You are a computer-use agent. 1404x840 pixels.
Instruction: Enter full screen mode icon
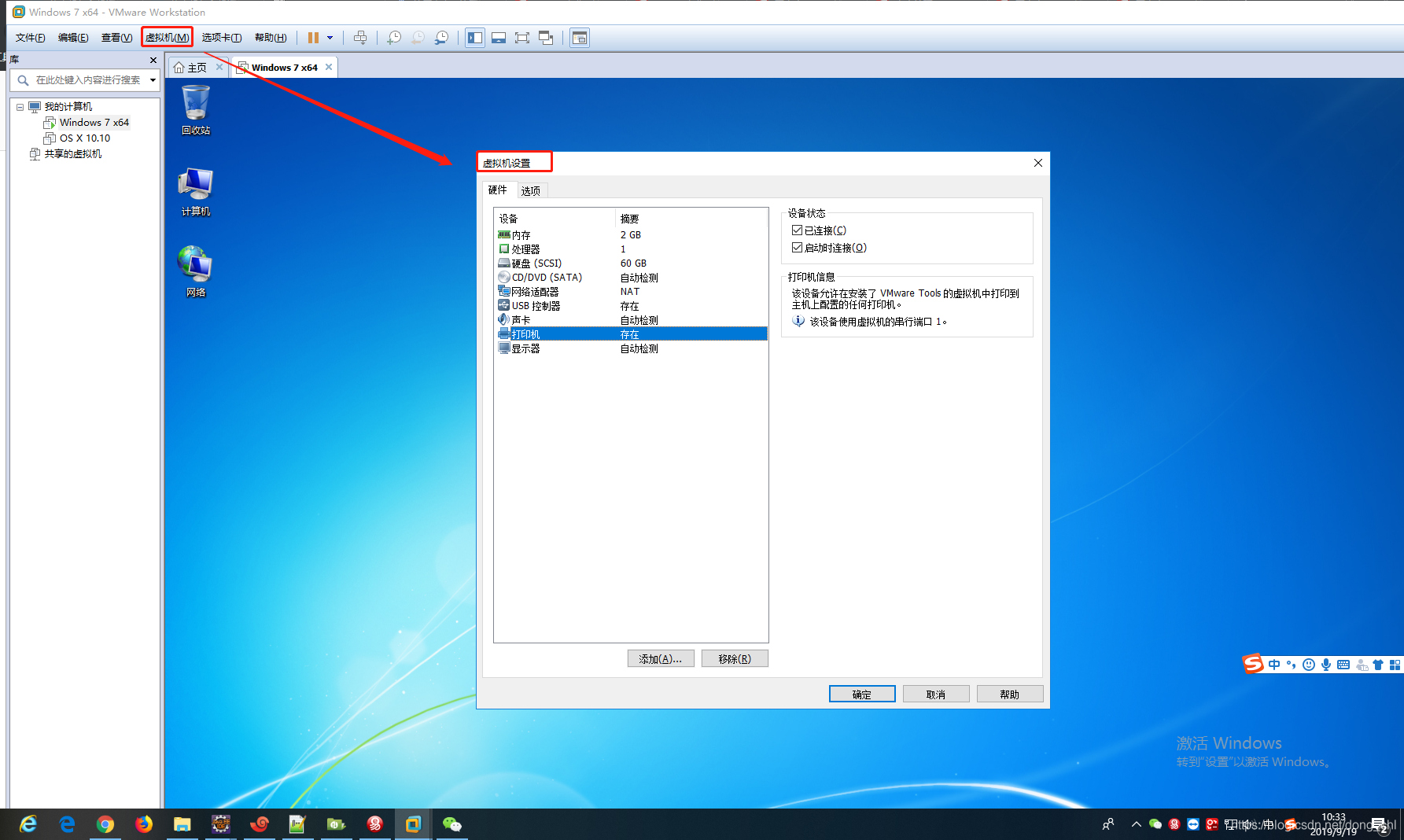[522, 38]
